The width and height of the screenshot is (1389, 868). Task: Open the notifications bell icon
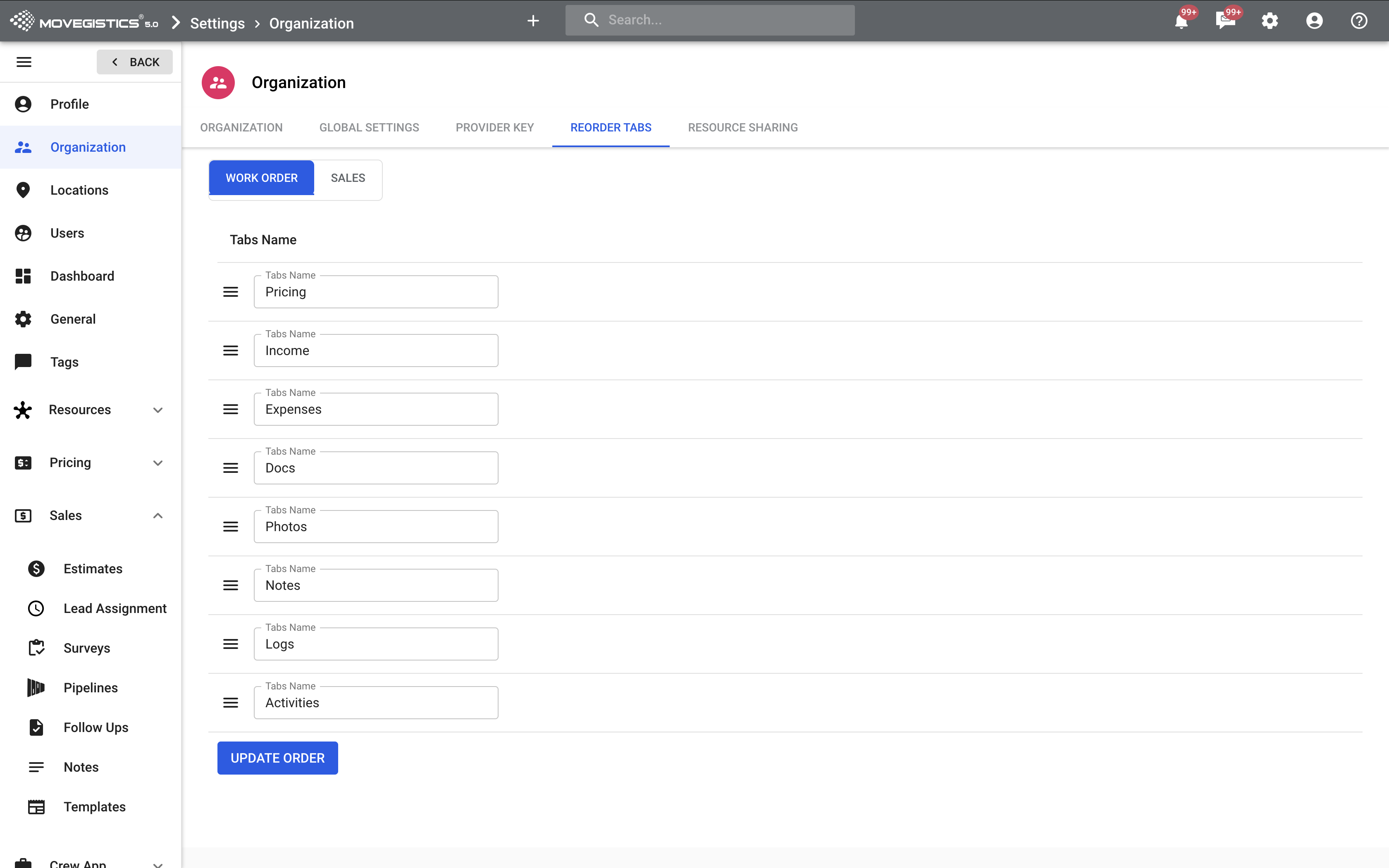tap(1181, 22)
